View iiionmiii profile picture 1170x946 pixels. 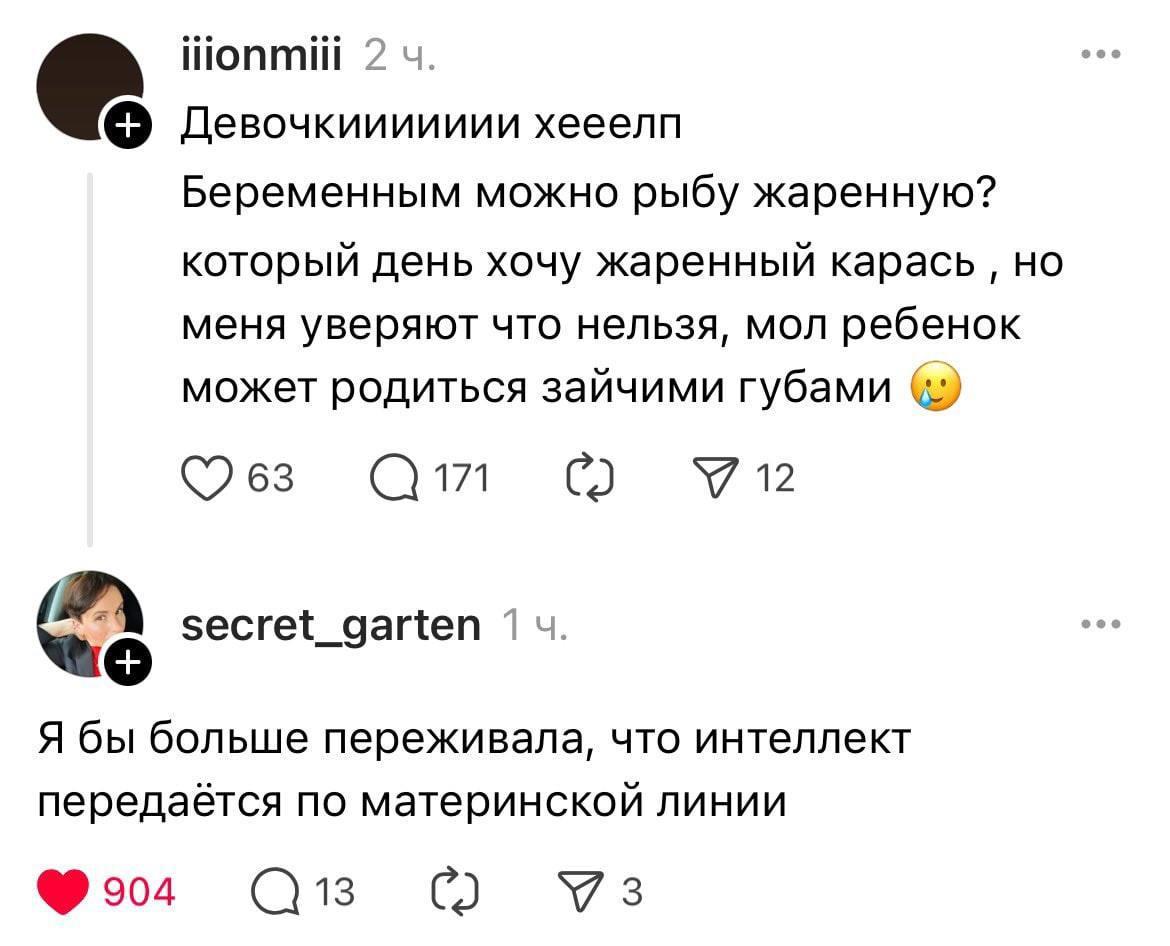(x=90, y=85)
